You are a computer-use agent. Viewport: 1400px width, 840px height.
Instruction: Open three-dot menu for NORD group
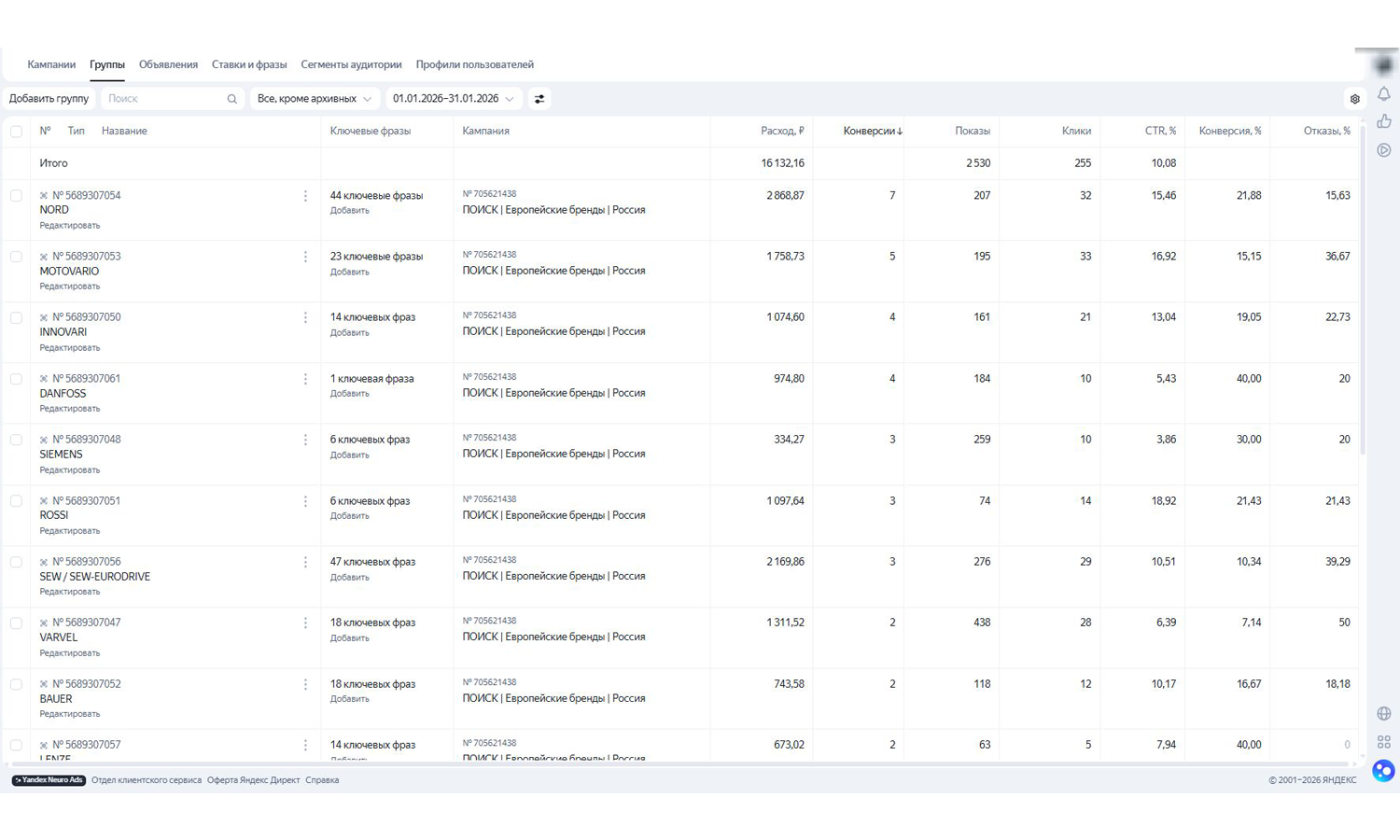point(305,196)
